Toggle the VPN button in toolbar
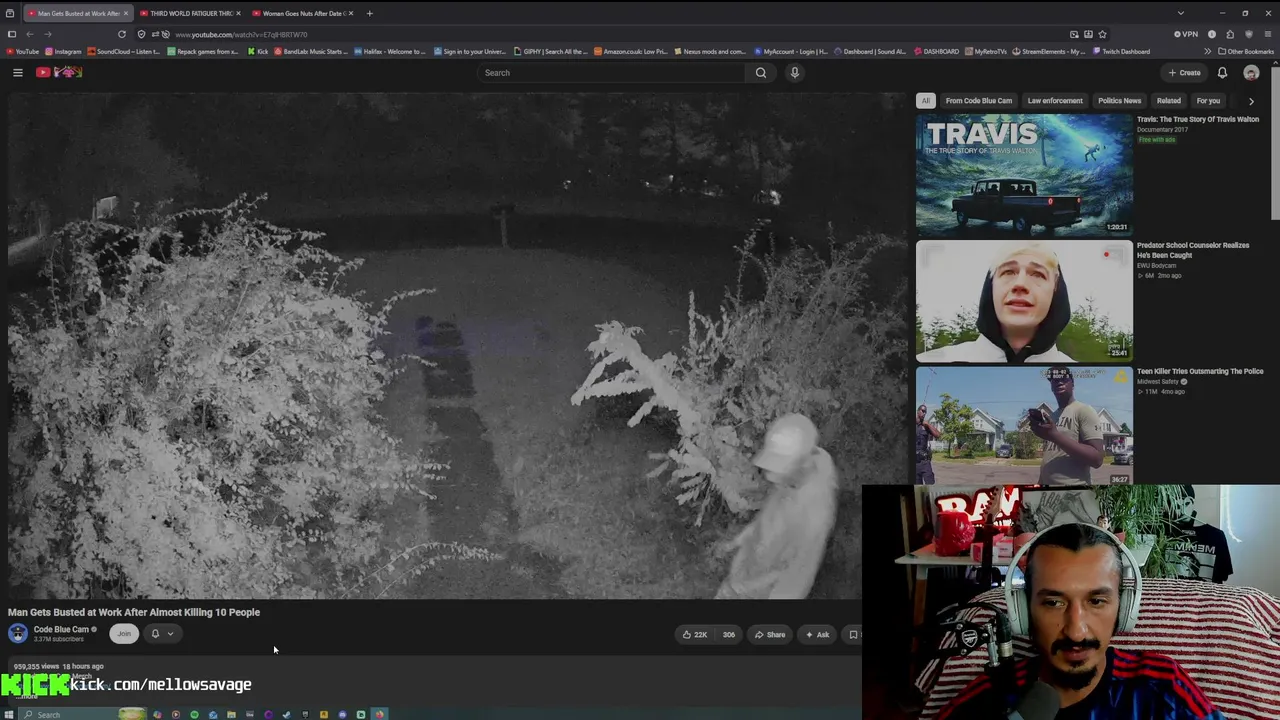1280x720 pixels. [x=1186, y=34]
